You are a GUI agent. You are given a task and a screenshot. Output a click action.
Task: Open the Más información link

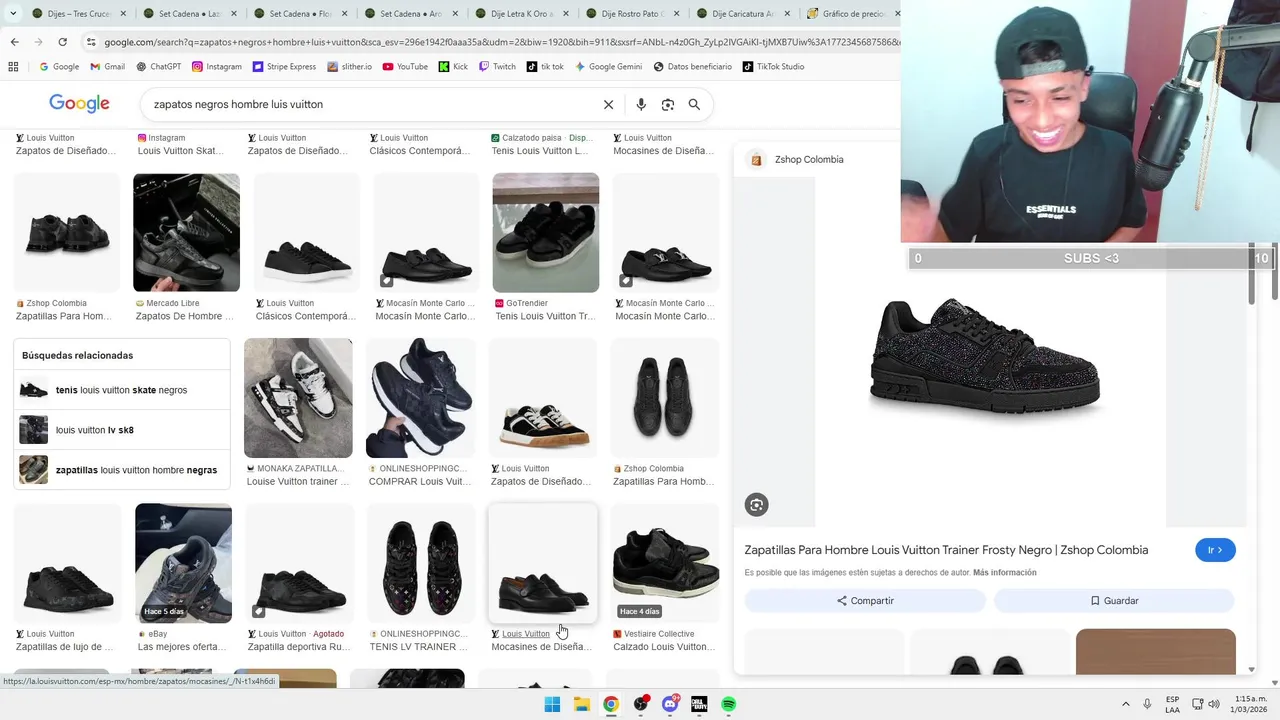point(1005,573)
